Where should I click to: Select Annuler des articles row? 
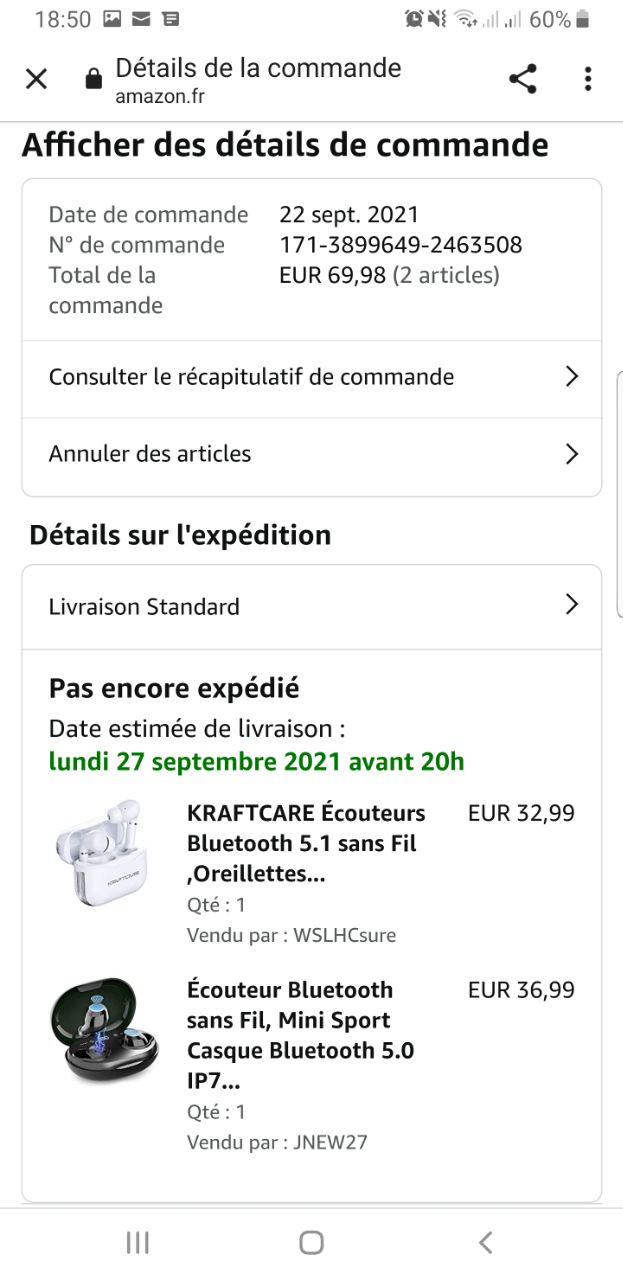click(150, 454)
